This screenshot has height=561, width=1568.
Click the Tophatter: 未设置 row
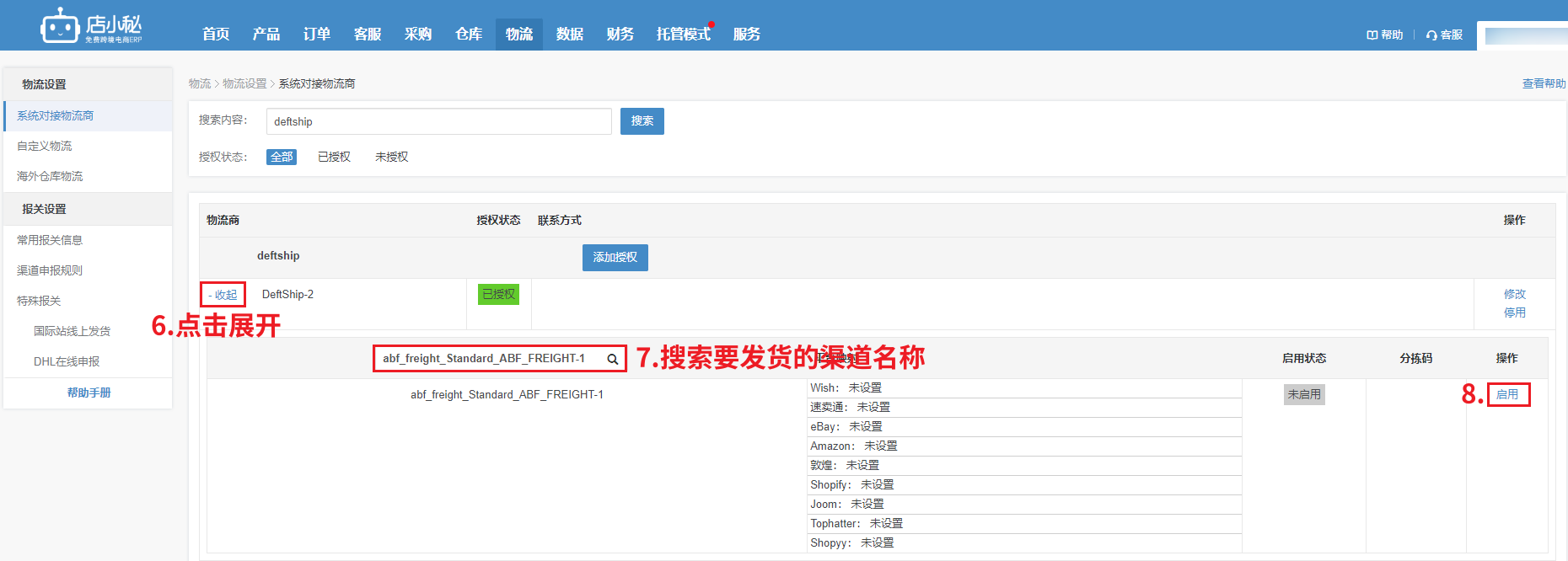coord(1024,524)
